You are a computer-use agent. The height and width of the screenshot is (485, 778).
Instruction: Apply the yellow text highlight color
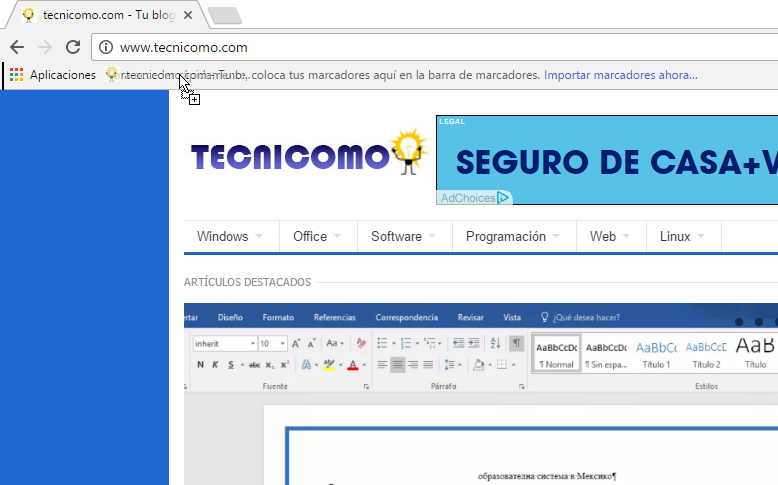(329, 365)
